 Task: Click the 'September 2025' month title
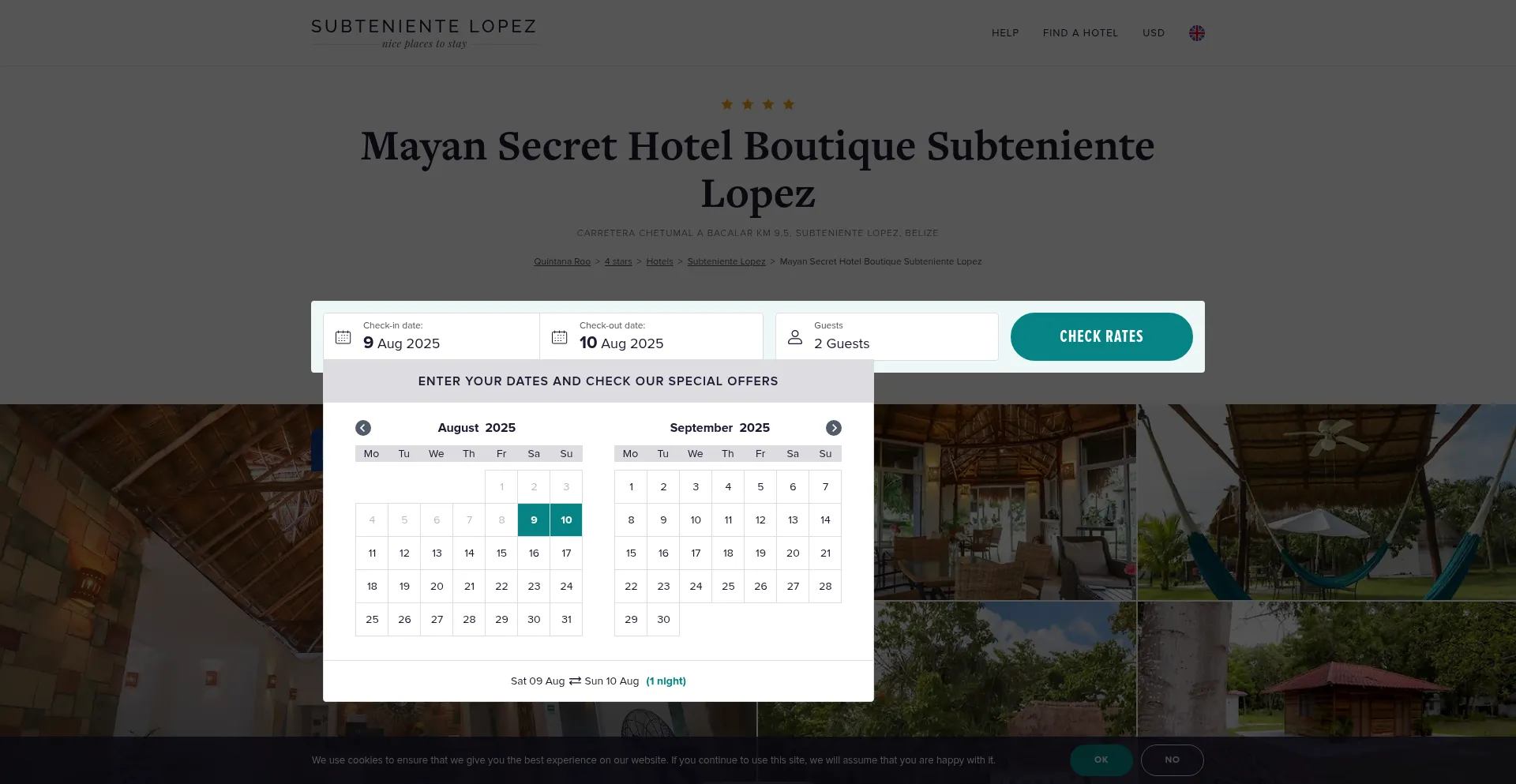click(720, 428)
